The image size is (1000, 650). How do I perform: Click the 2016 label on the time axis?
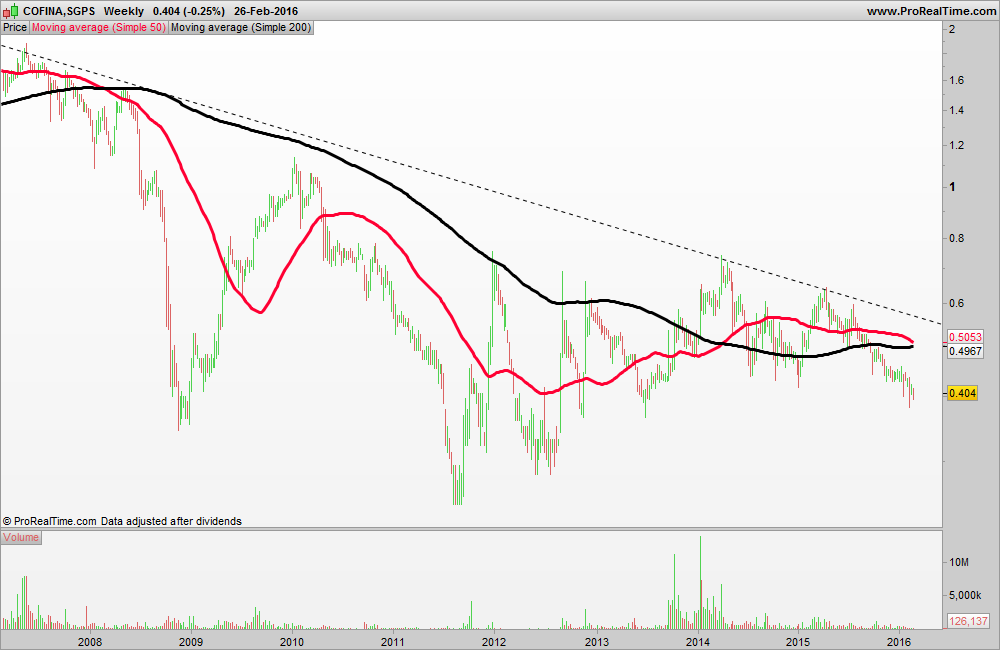pos(899,642)
